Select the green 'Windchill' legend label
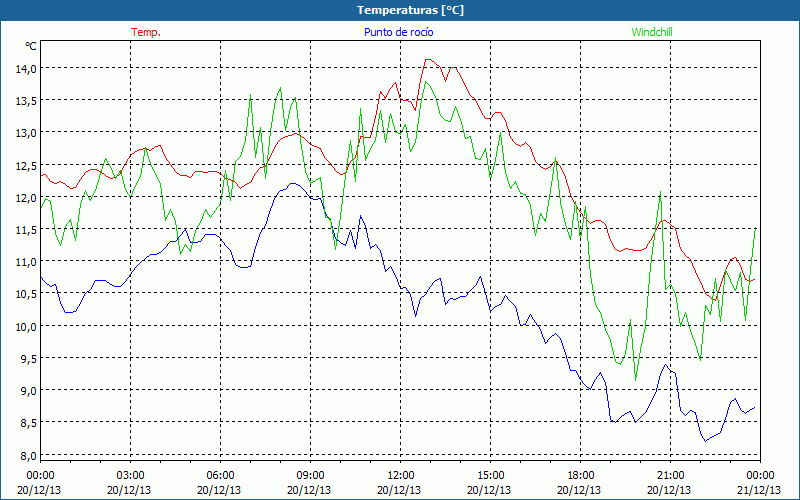 tap(652, 32)
